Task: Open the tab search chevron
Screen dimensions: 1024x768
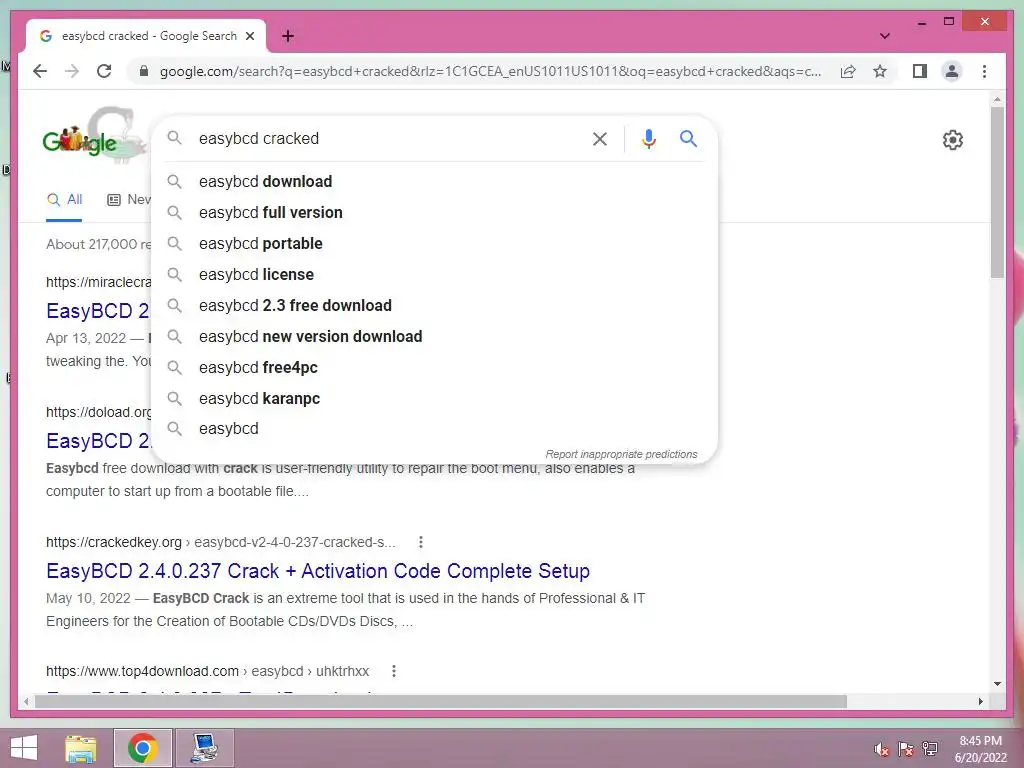Action: click(884, 36)
